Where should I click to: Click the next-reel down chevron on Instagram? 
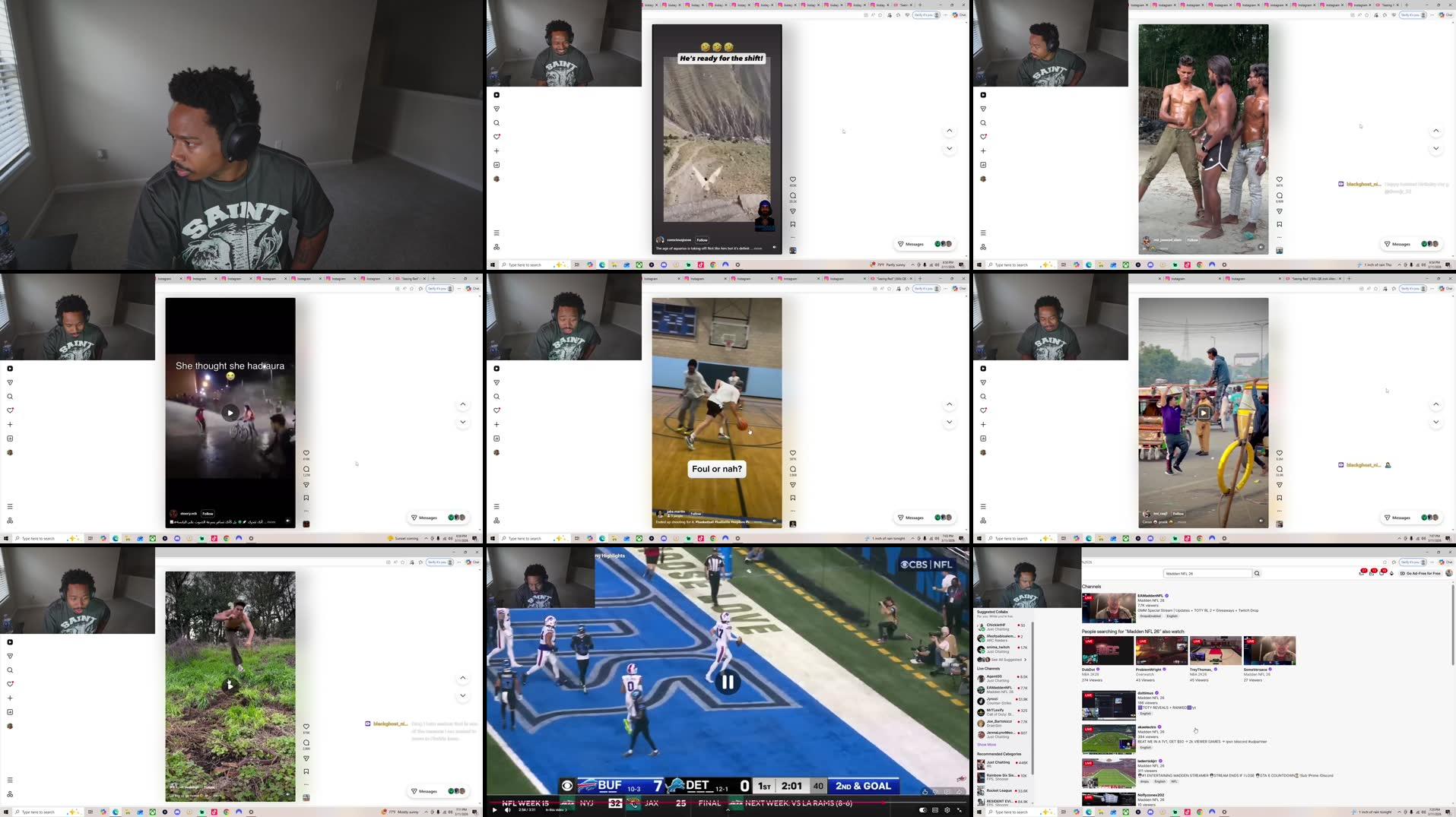point(949,149)
